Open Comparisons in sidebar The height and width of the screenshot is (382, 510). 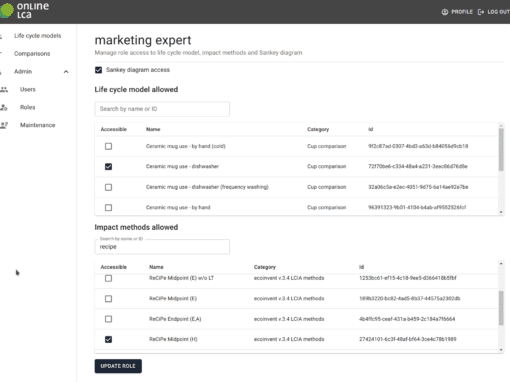(x=32, y=54)
